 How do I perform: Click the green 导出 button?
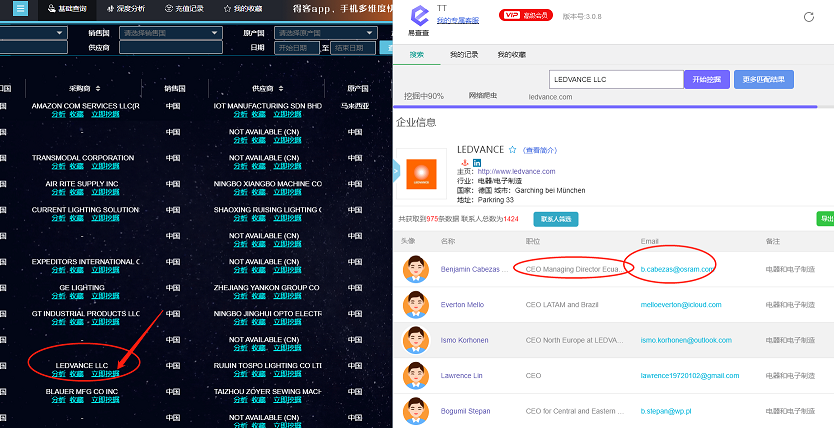click(825, 219)
